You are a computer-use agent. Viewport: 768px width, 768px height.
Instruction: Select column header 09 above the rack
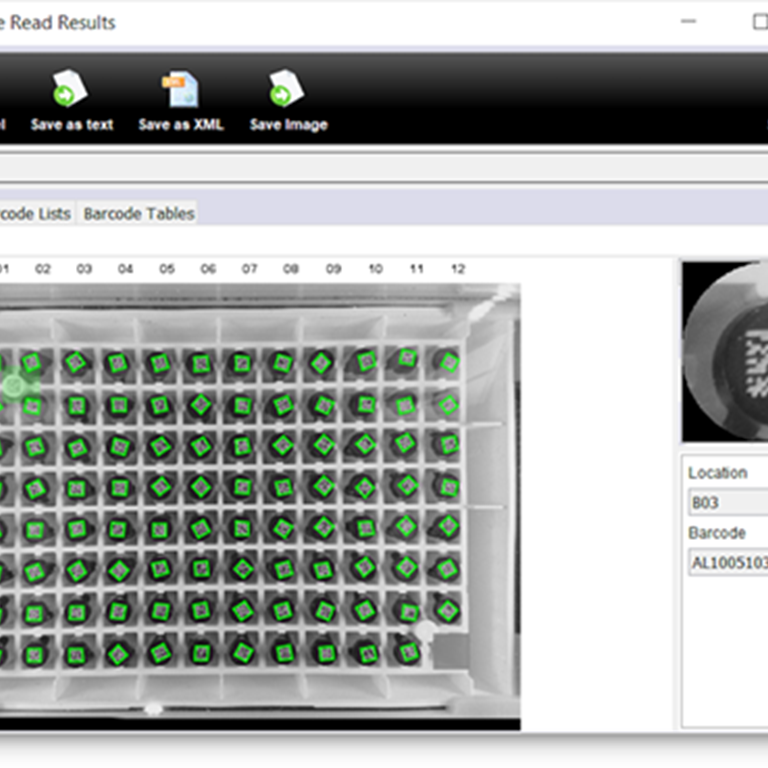[x=333, y=269]
